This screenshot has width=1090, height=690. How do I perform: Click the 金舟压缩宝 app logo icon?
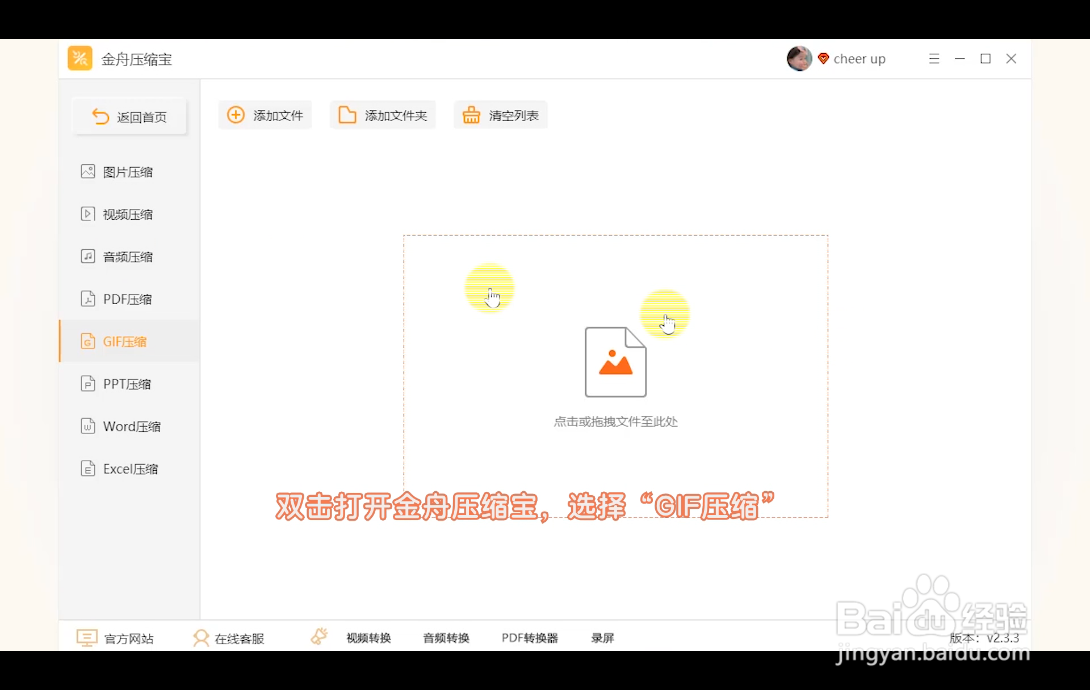[x=80, y=58]
